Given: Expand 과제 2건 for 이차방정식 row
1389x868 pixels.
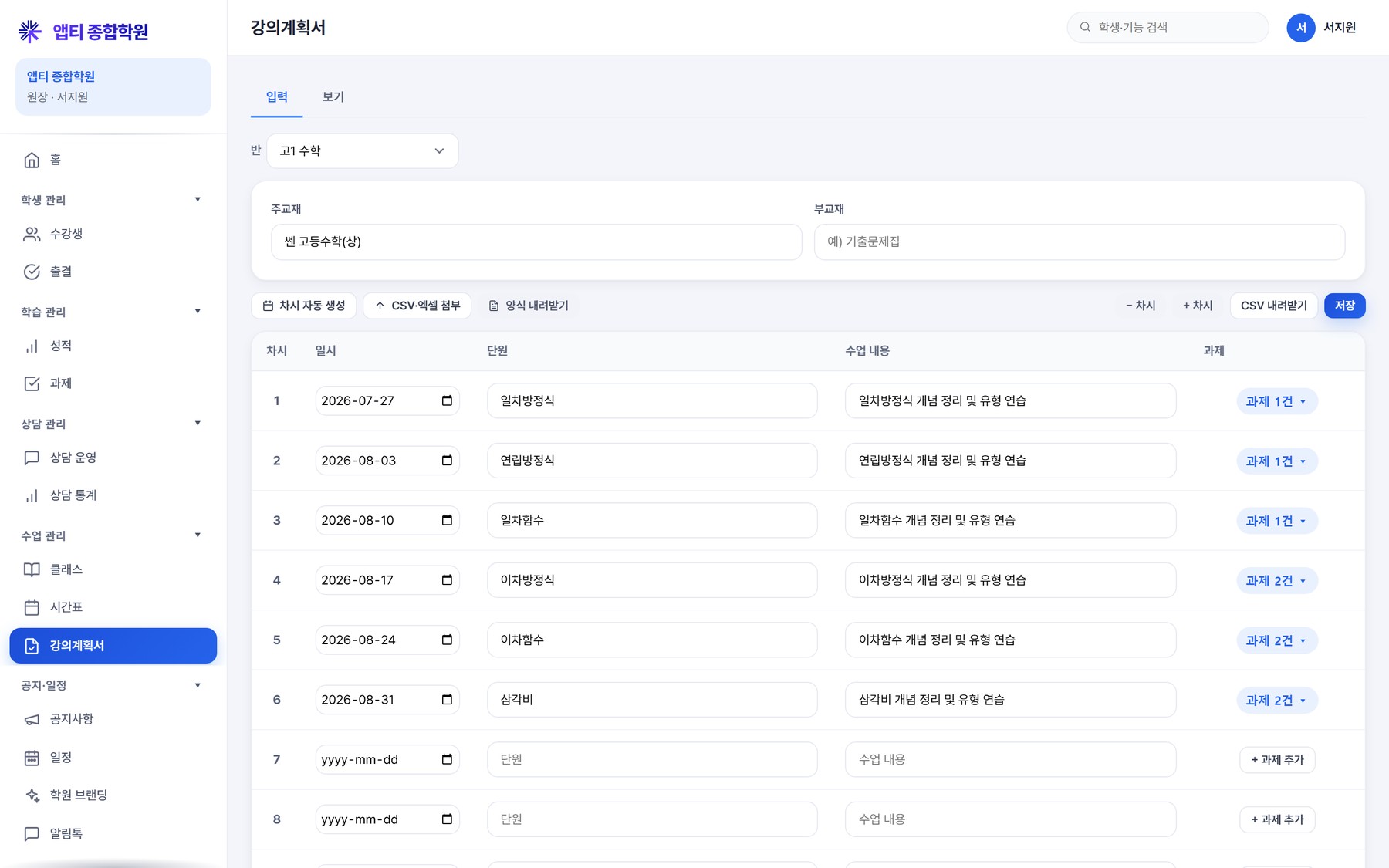Looking at the screenshot, I should 1276,581.
